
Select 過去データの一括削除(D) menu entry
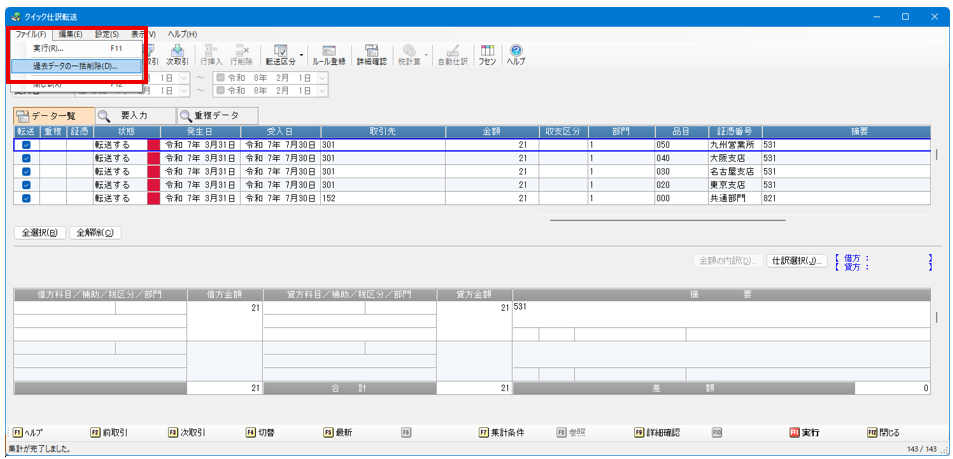(x=75, y=66)
